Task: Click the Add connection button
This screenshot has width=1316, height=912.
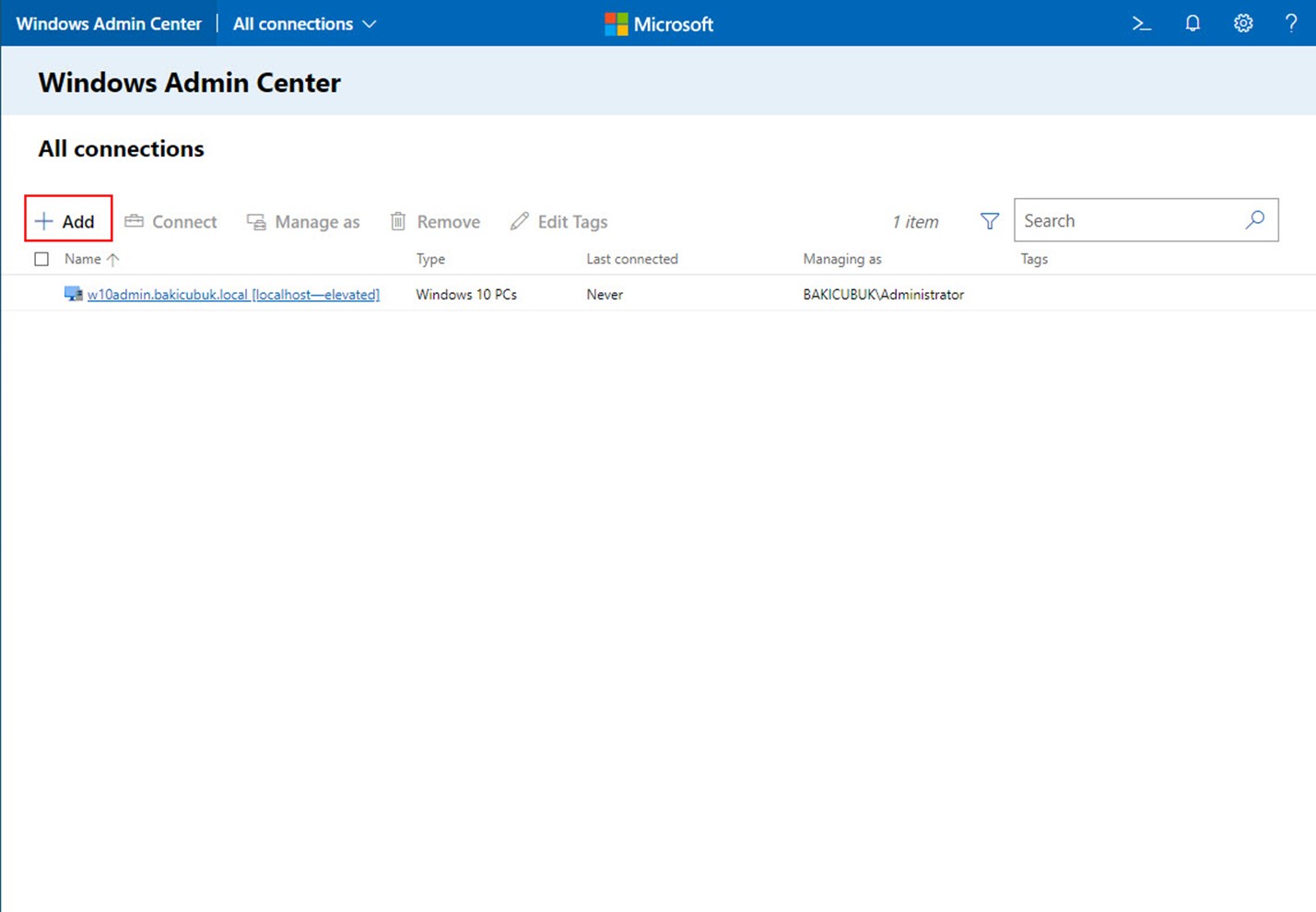Action: (x=66, y=221)
